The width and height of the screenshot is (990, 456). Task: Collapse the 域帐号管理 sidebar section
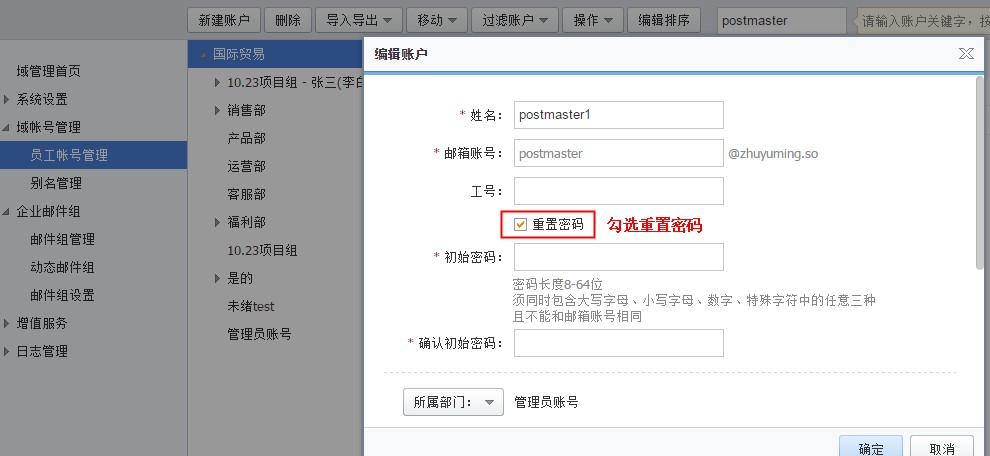[8, 127]
